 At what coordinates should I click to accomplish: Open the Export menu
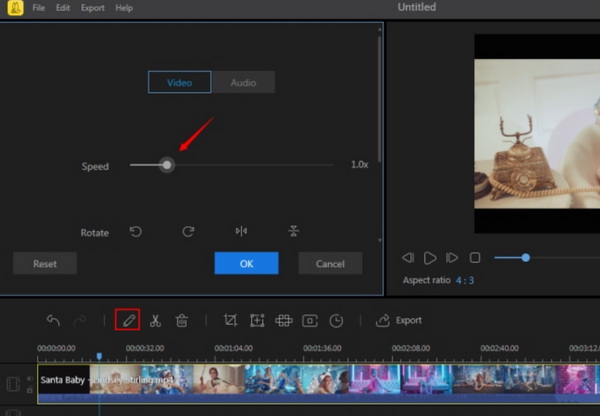click(x=95, y=8)
